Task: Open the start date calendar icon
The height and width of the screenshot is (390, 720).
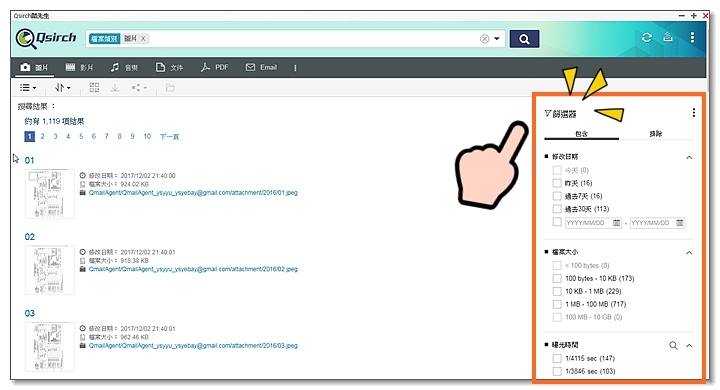Action: tap(617, 223)
